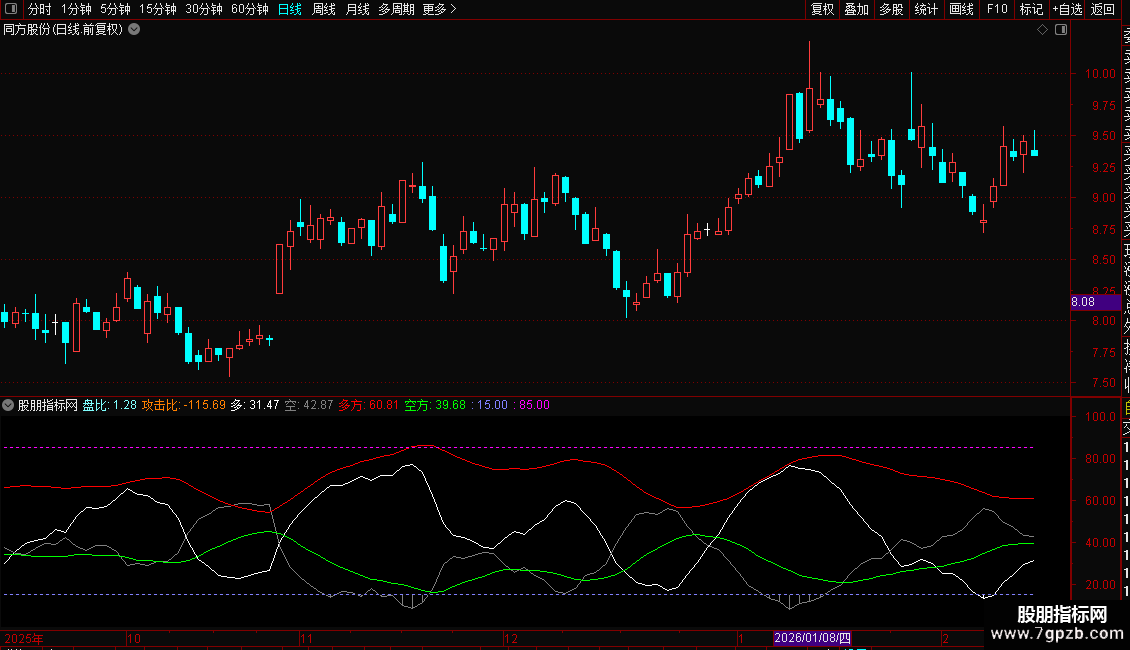Click the 返回 back button

(1103, 9)
